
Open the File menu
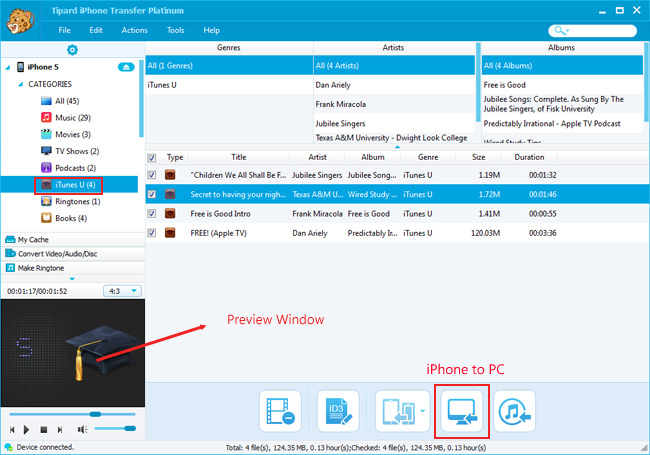(x=64, y=30)
